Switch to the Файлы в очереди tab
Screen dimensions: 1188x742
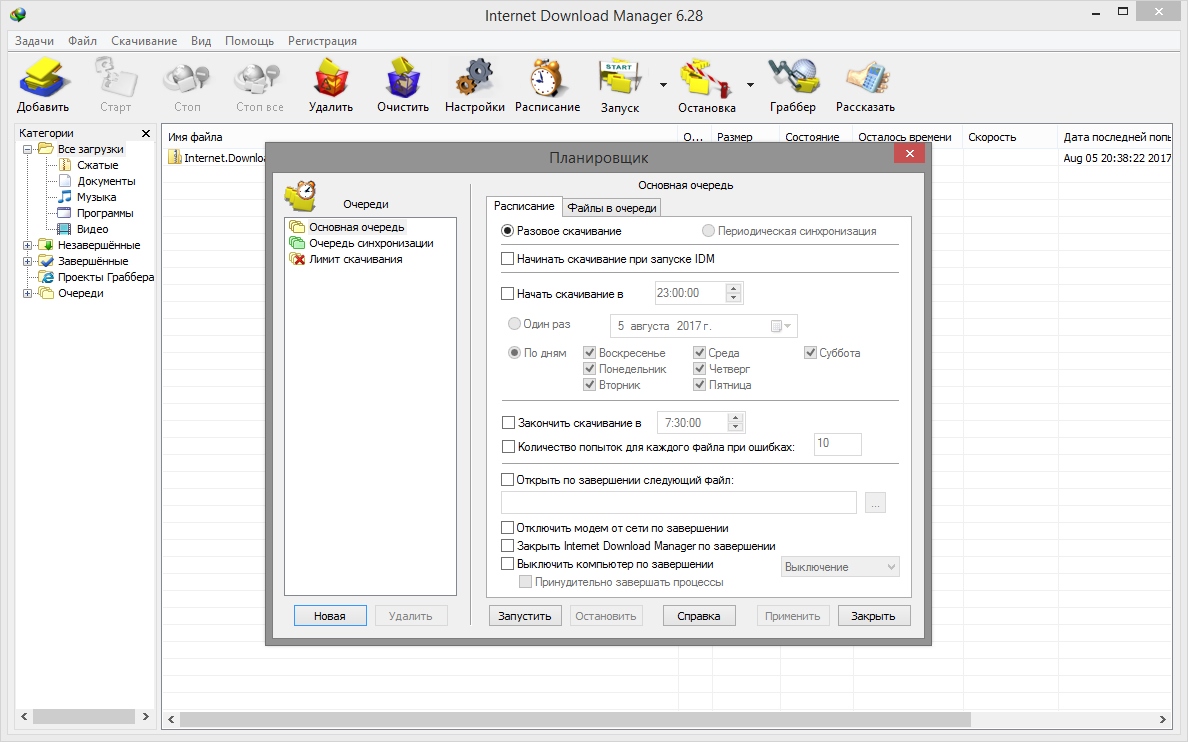(x=612, y=208)
